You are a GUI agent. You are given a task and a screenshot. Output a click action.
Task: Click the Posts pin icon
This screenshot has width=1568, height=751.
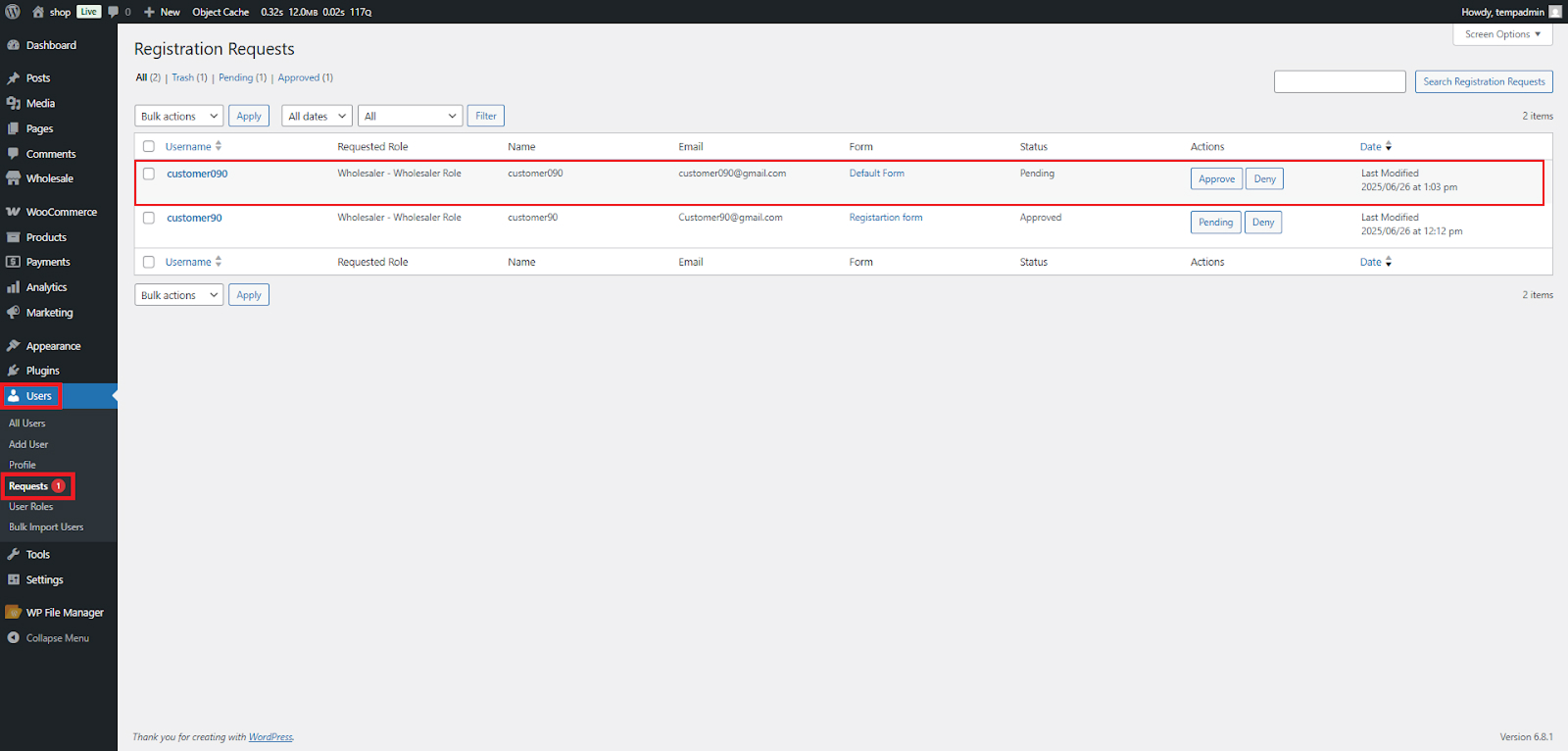[14, 77]
